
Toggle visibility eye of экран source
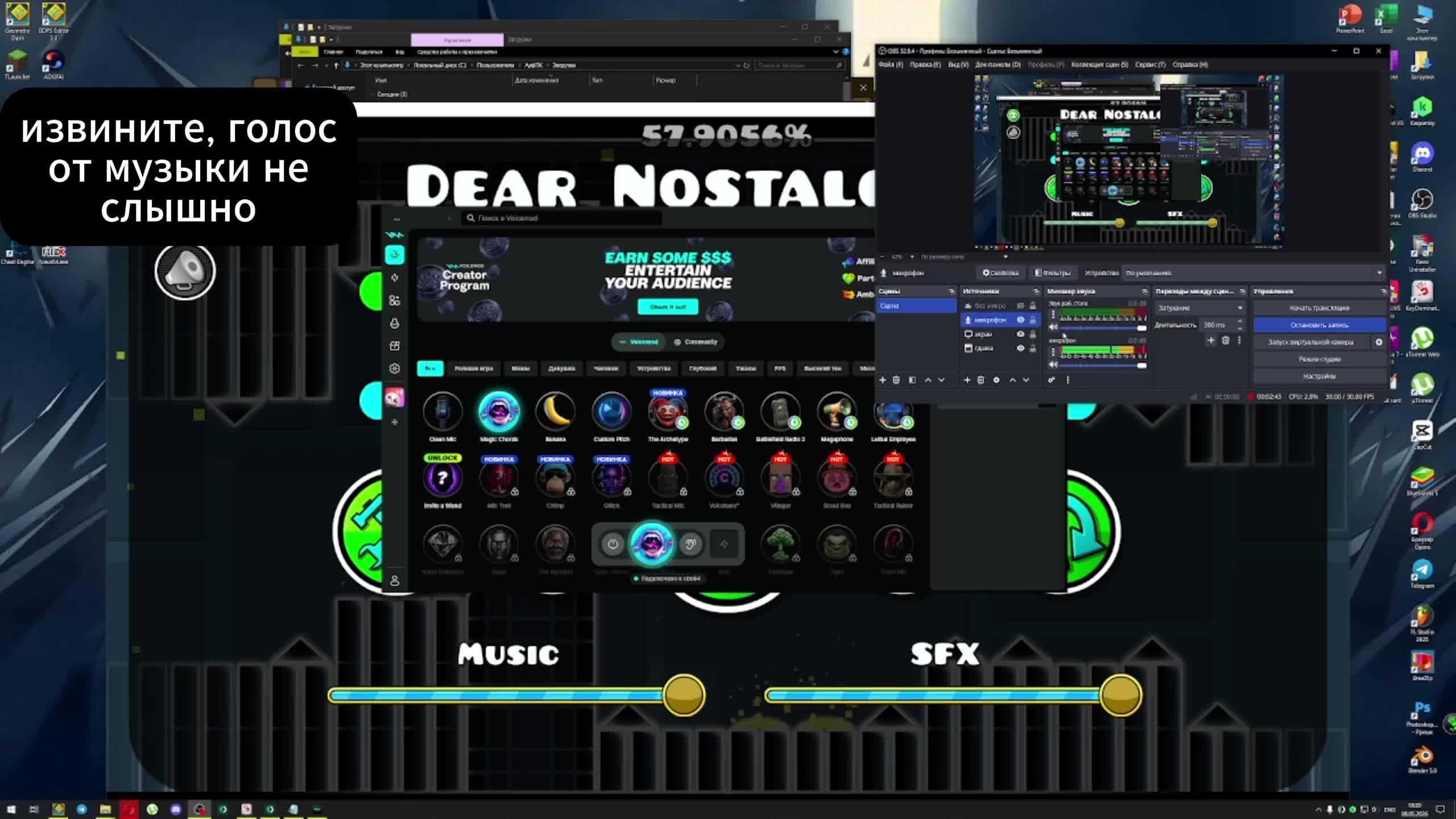pos(1020,334)
